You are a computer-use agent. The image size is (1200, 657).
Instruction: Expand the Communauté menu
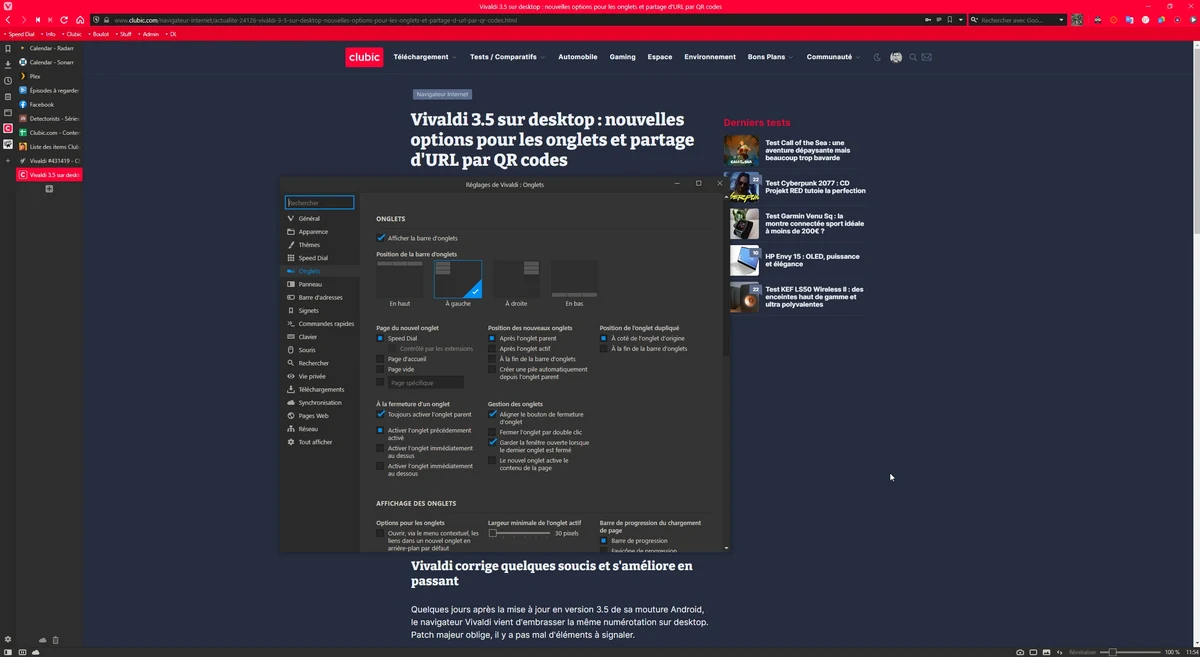[x=833, y=57]
